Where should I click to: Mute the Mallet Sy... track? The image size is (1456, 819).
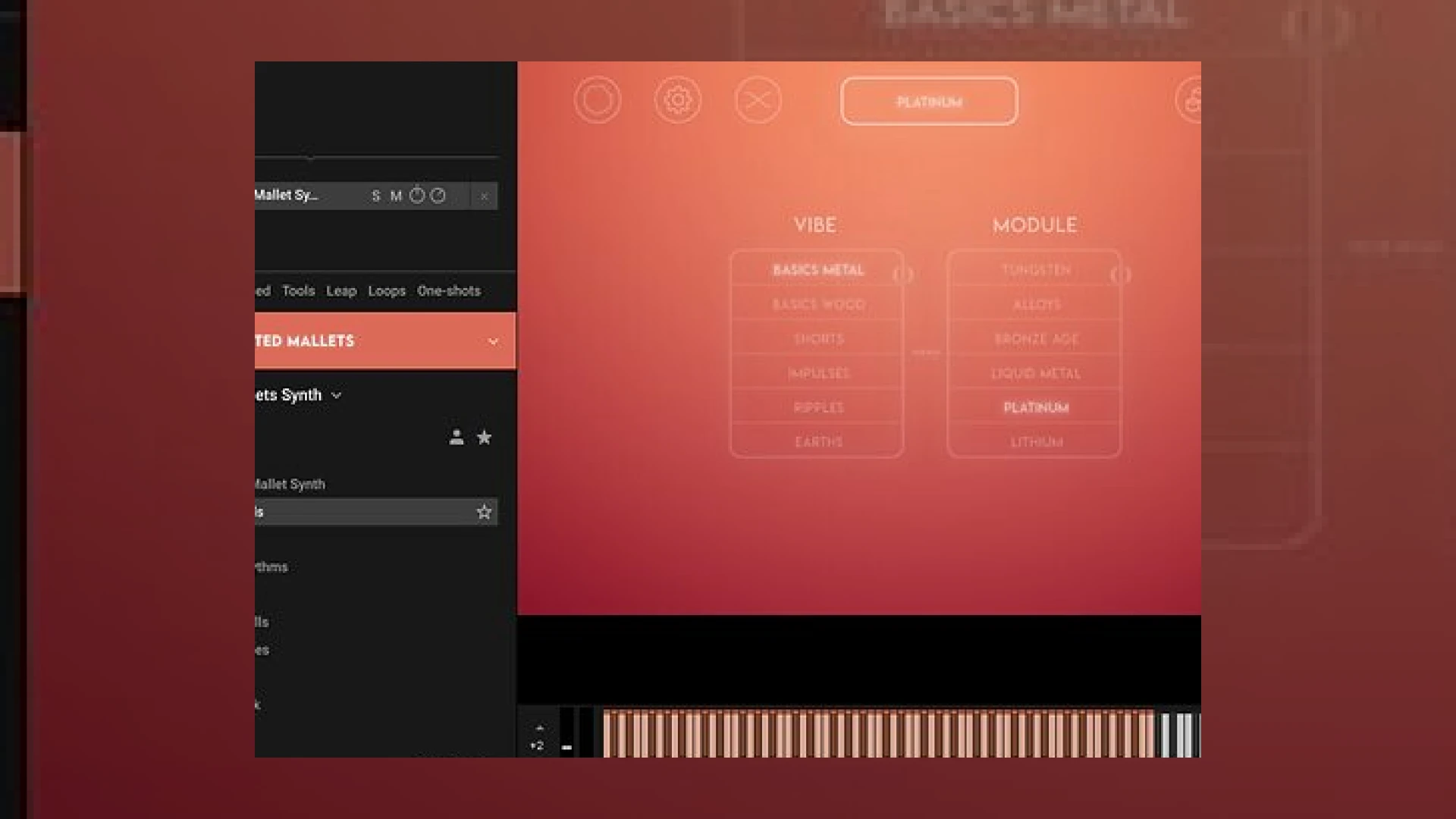click(396, 196)
